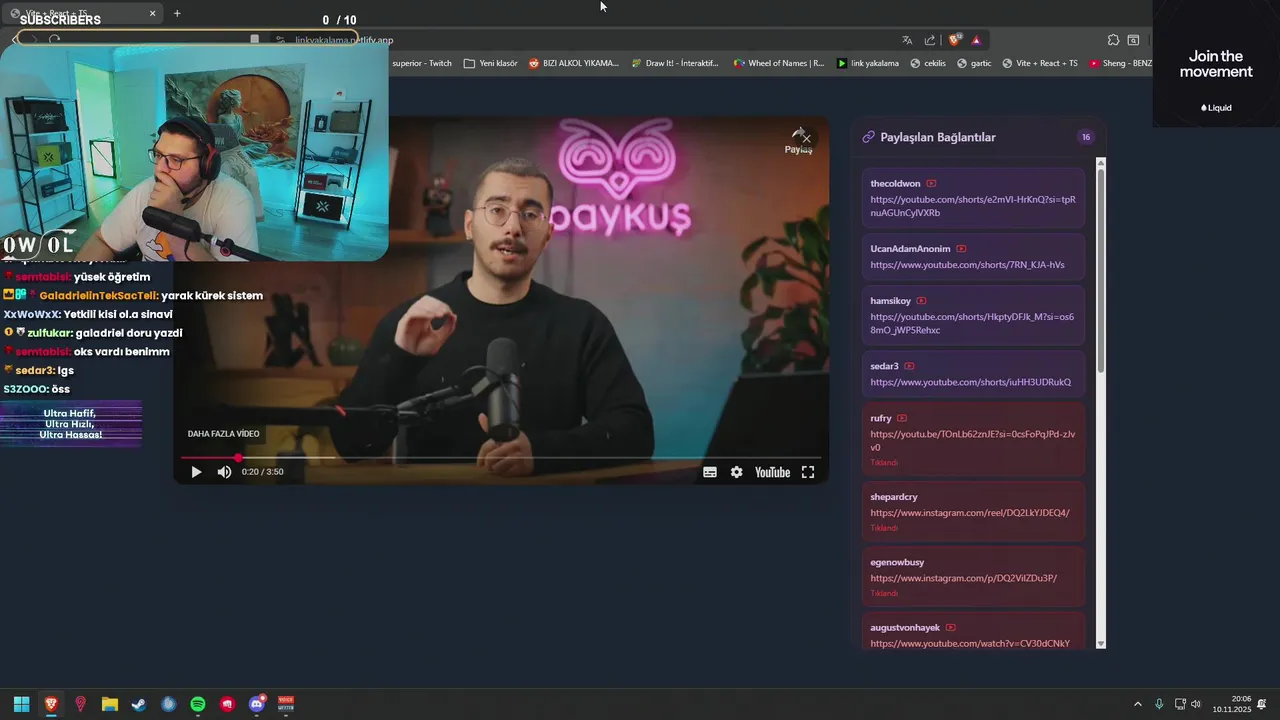Viewport: 1280px width, 720px height.
Task: Open the 'Sheng - BENZ' bookmark
Action: pos(1121,63)
